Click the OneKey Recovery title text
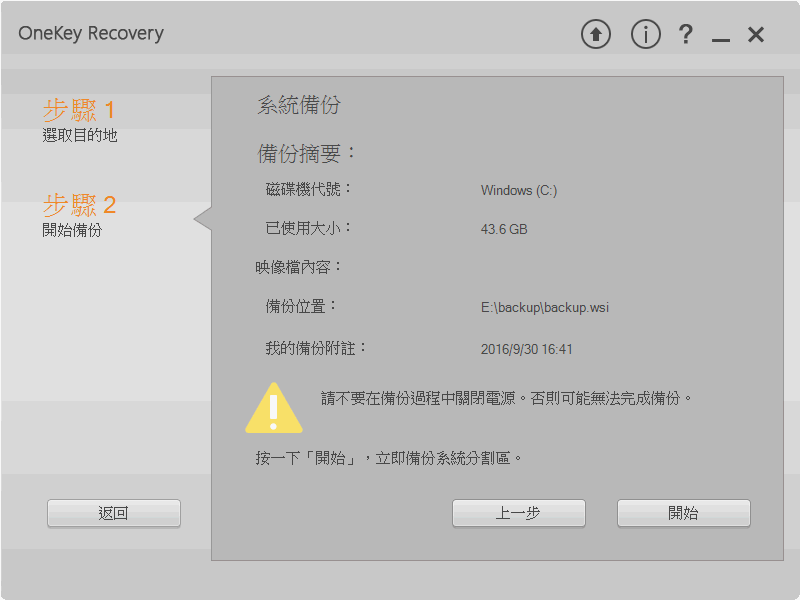This screenshot has width=800, height=600. coord(91,33)
